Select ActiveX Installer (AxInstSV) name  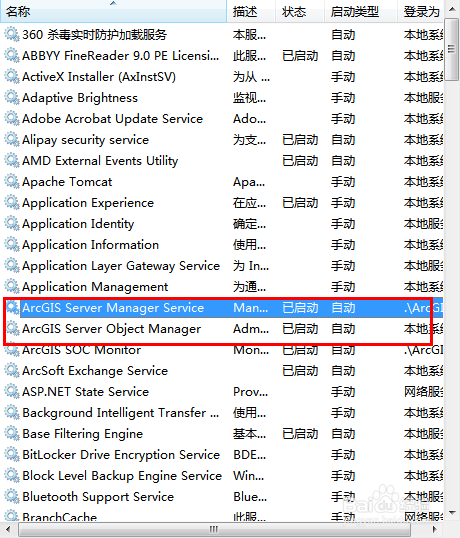pyautogui.click(x=99, y=77)
